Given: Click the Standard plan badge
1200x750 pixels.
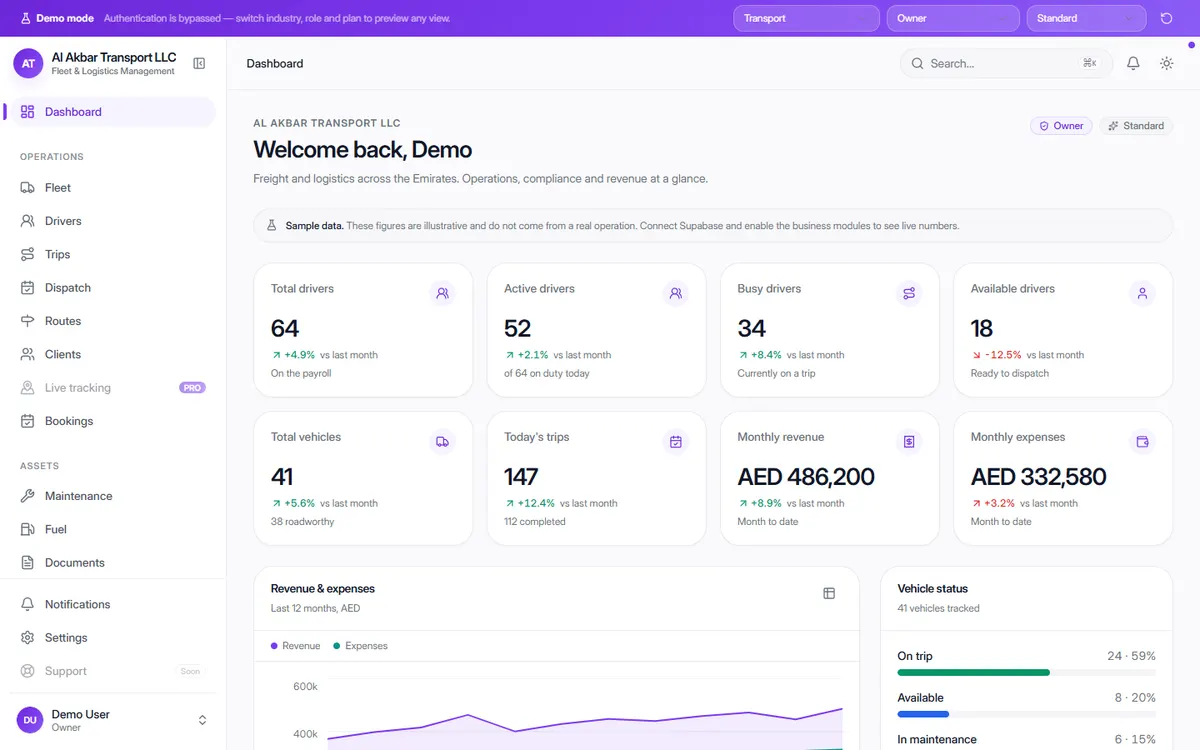Looking at the screenshot, I should coord(1136,126).
